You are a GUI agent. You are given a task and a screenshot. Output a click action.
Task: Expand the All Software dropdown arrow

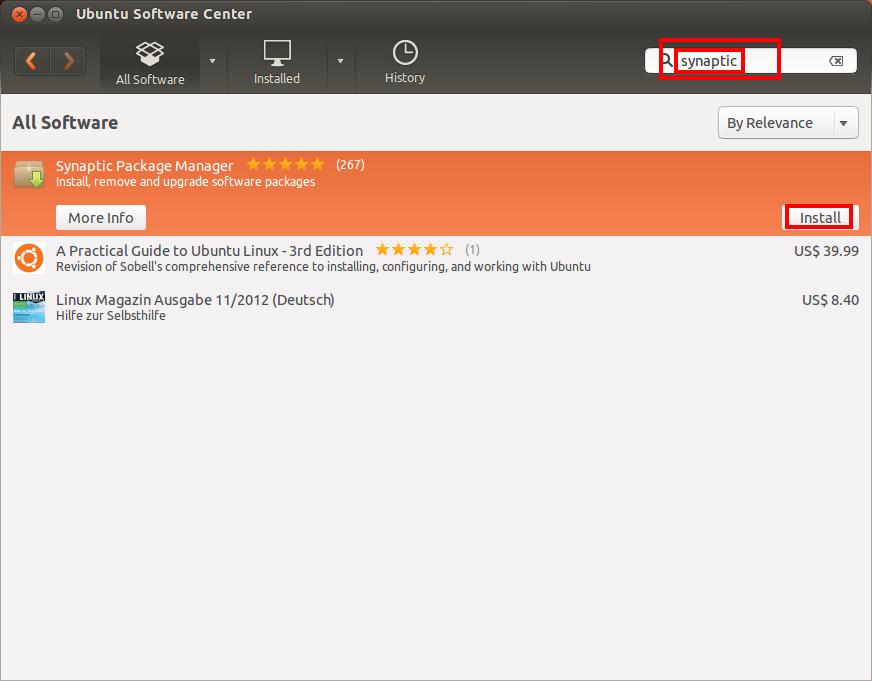pyautogui.click(x=212, y=61)
